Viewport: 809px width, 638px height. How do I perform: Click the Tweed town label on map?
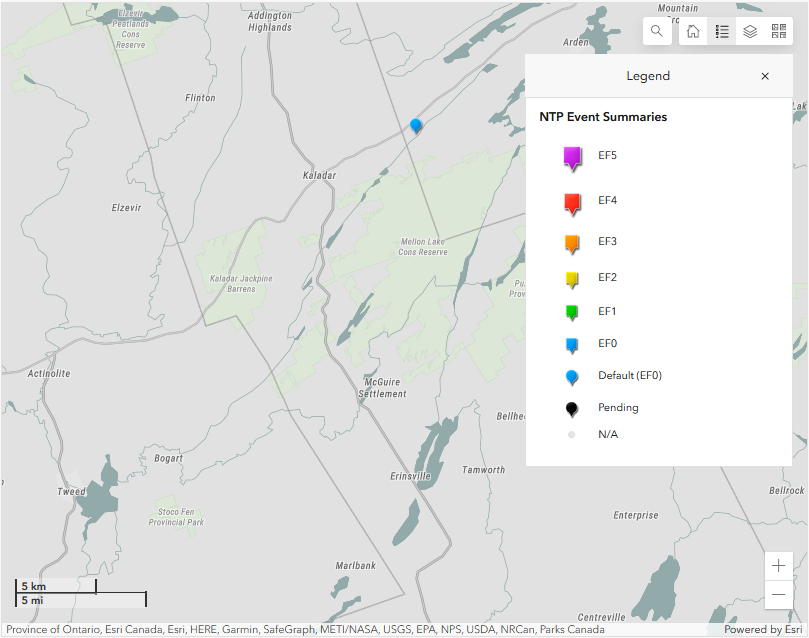click(x=69, y=492)
